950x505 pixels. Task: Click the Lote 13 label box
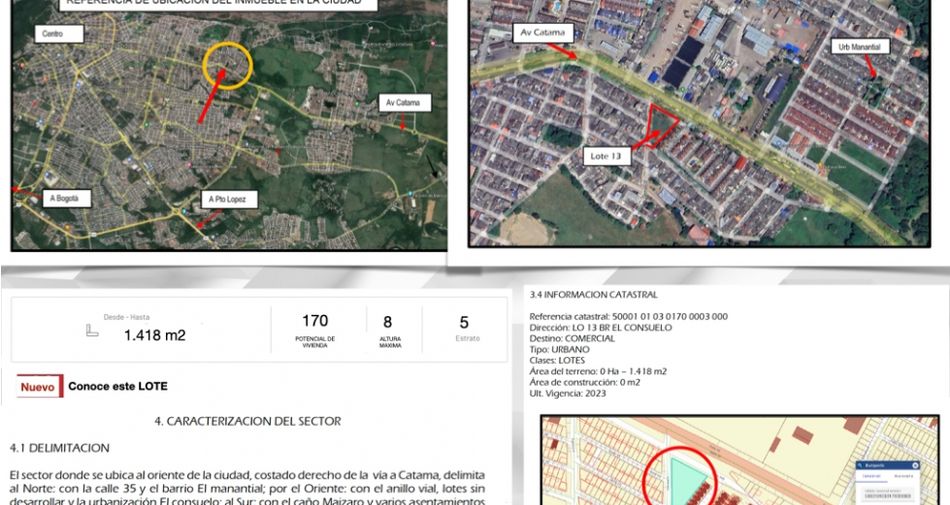pyautogui.click(x=606, y=156)
